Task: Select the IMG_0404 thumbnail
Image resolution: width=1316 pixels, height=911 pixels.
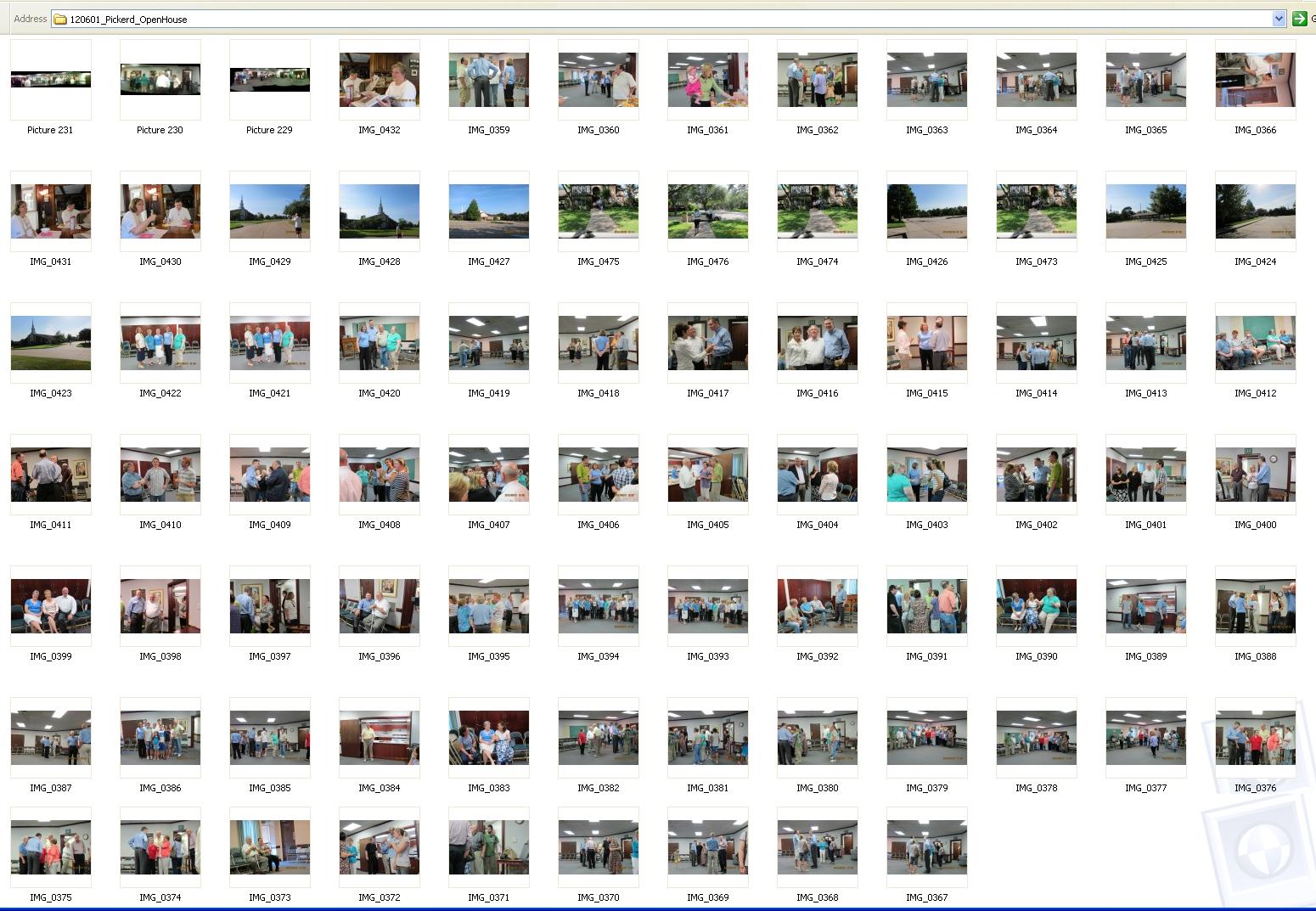Action: click(818, 475)
